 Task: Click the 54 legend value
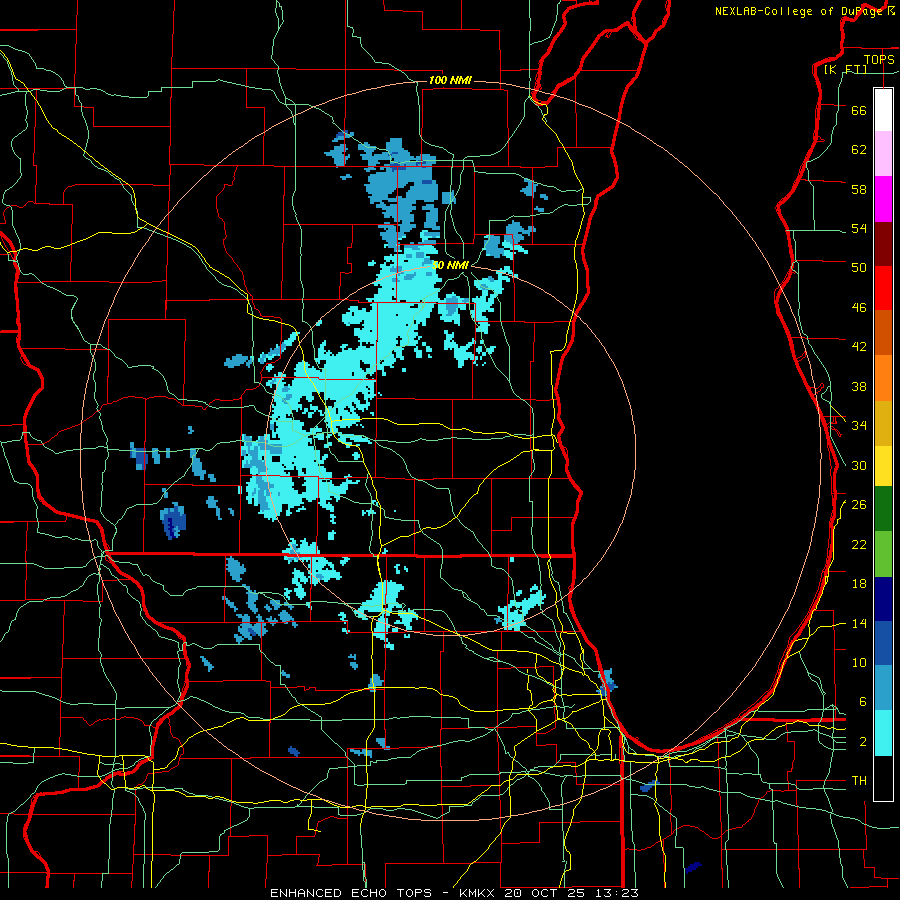(x=859, y=228)
